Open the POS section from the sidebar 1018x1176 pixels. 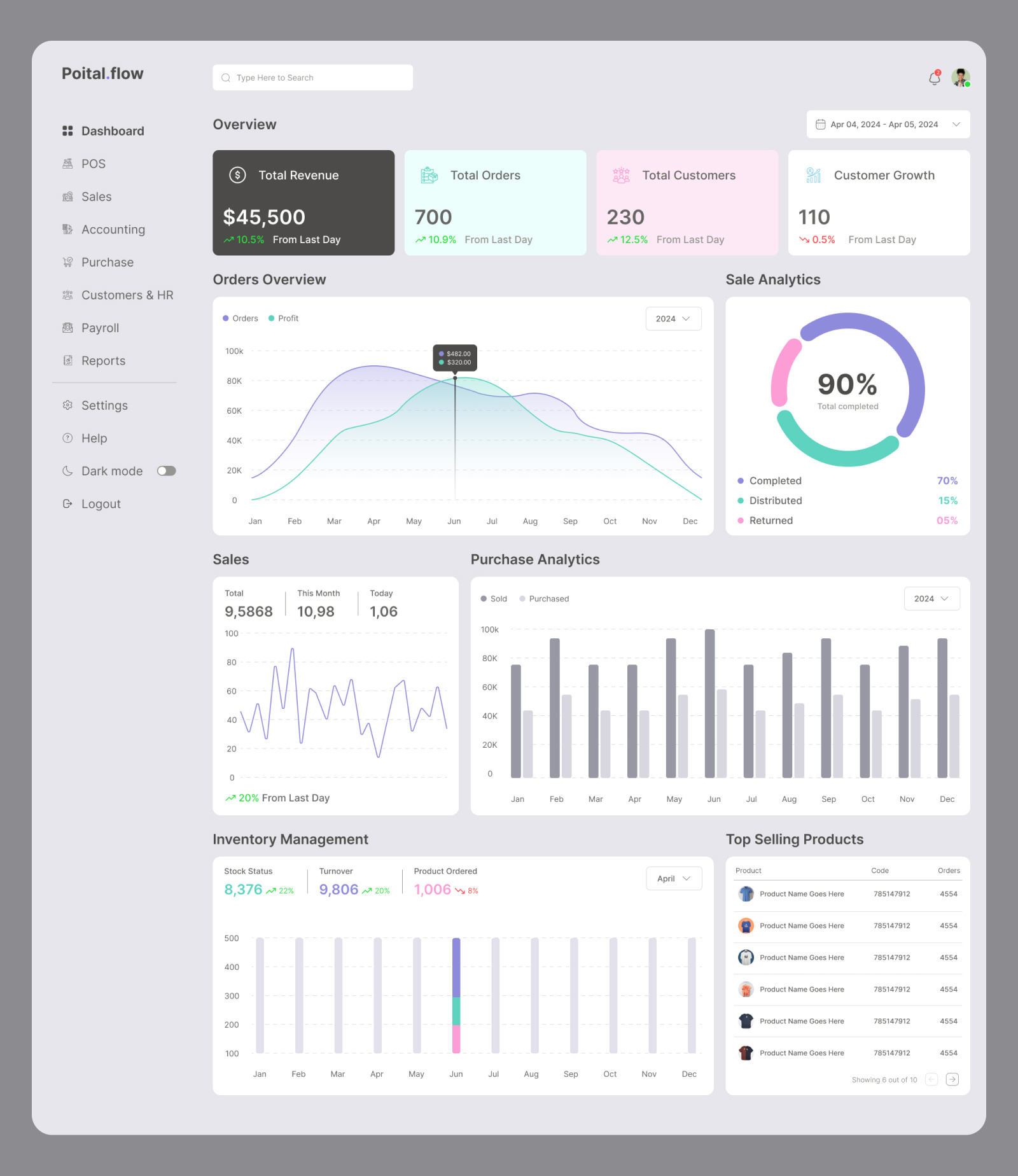(93, 164)
